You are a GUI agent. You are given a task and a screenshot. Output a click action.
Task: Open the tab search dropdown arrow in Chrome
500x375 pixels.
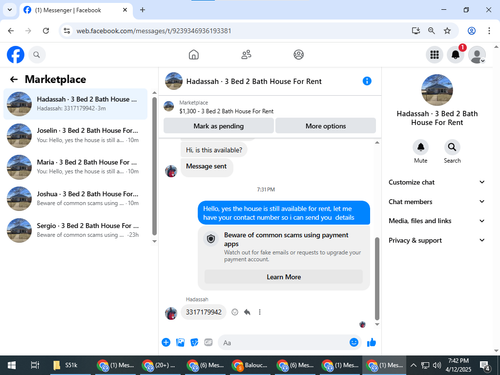(10, 10)
